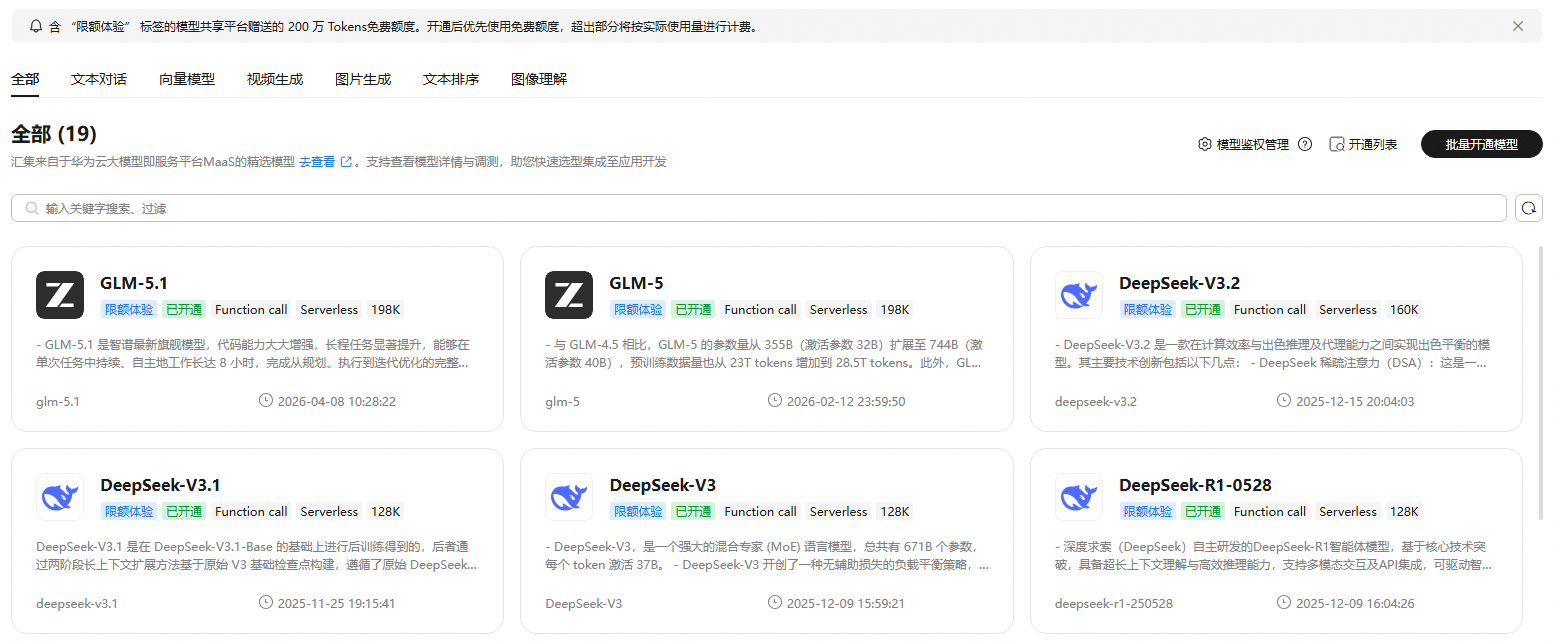Select the 全部 tab
This screenshot has width=1555, height=642.
25,79
